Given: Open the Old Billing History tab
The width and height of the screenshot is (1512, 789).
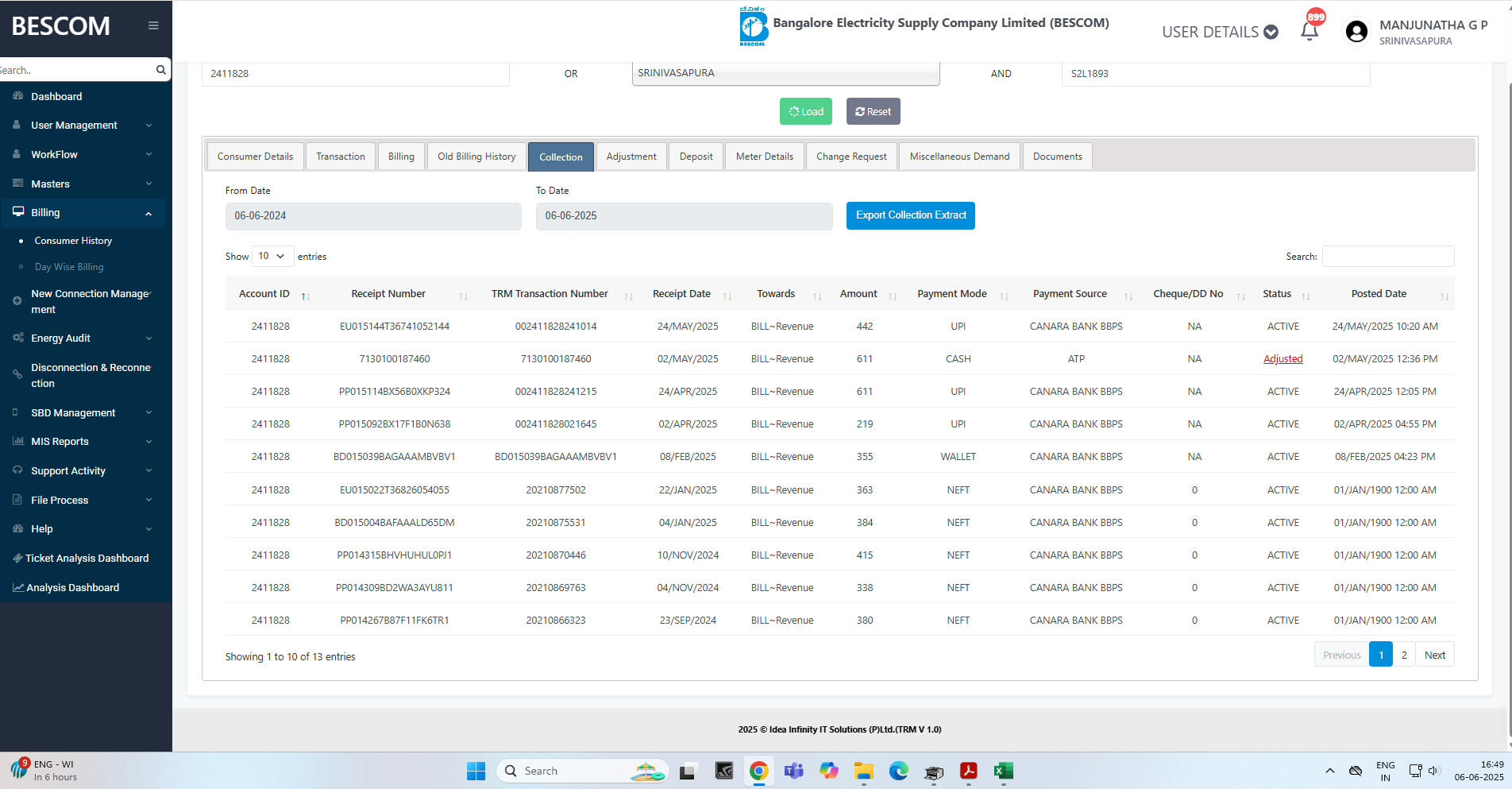Looking at the screenshot, I should click(x=476, y=157).
